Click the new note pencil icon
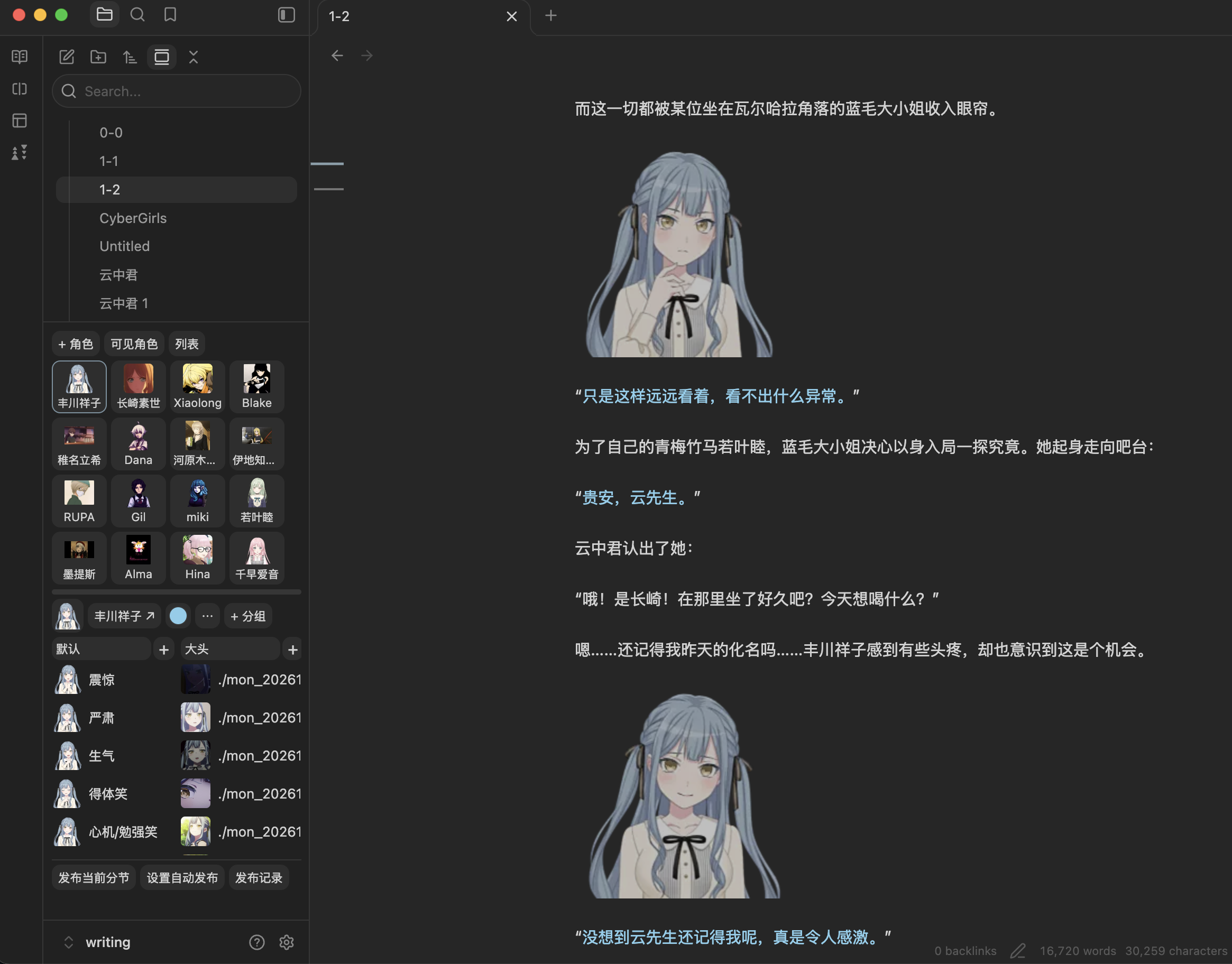1232x964 pixels. point(67,57)
